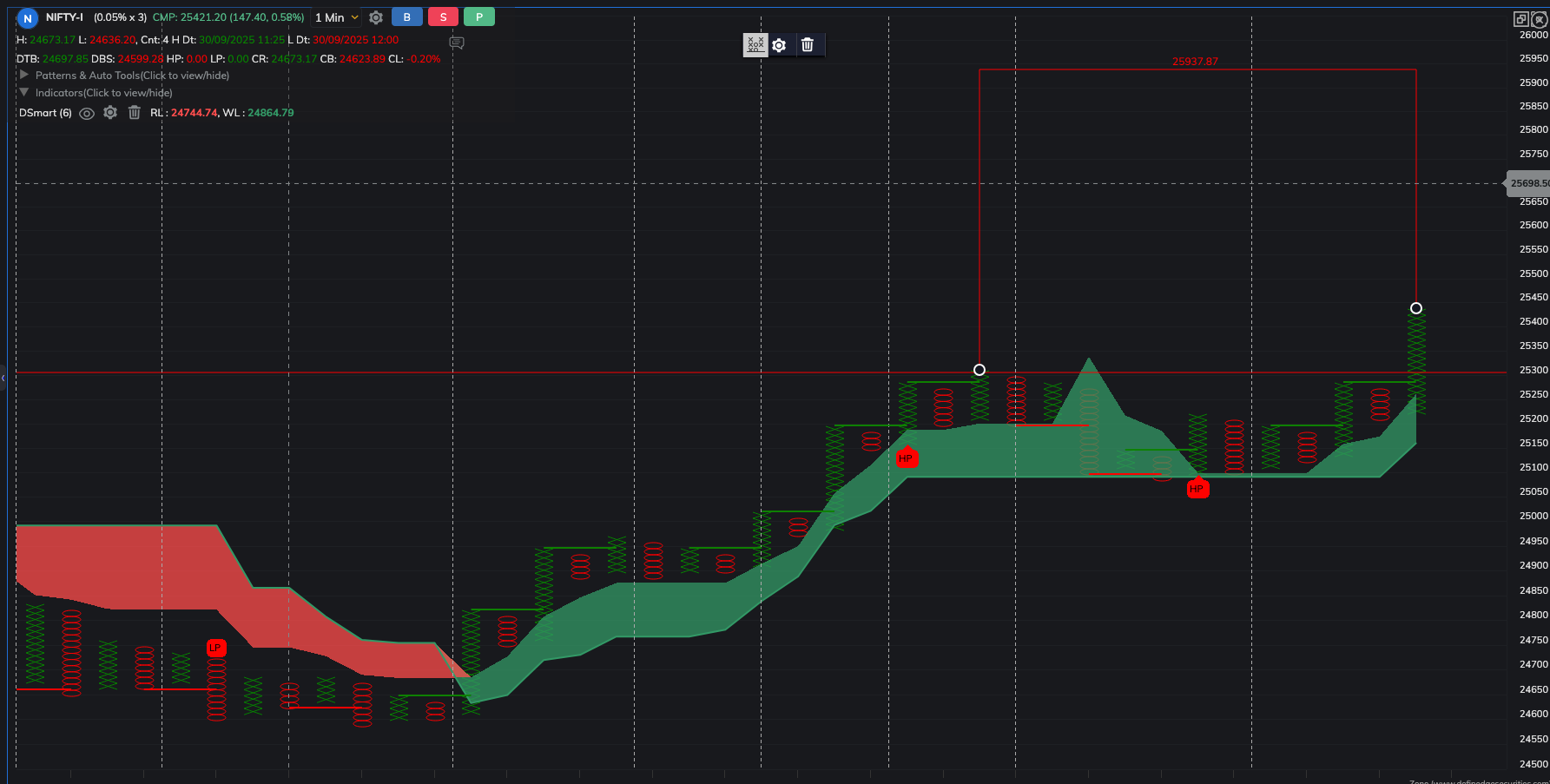Click the 25698.50 price label on axis
This screenshot has height=784, width=1550.
(1528, 183)
